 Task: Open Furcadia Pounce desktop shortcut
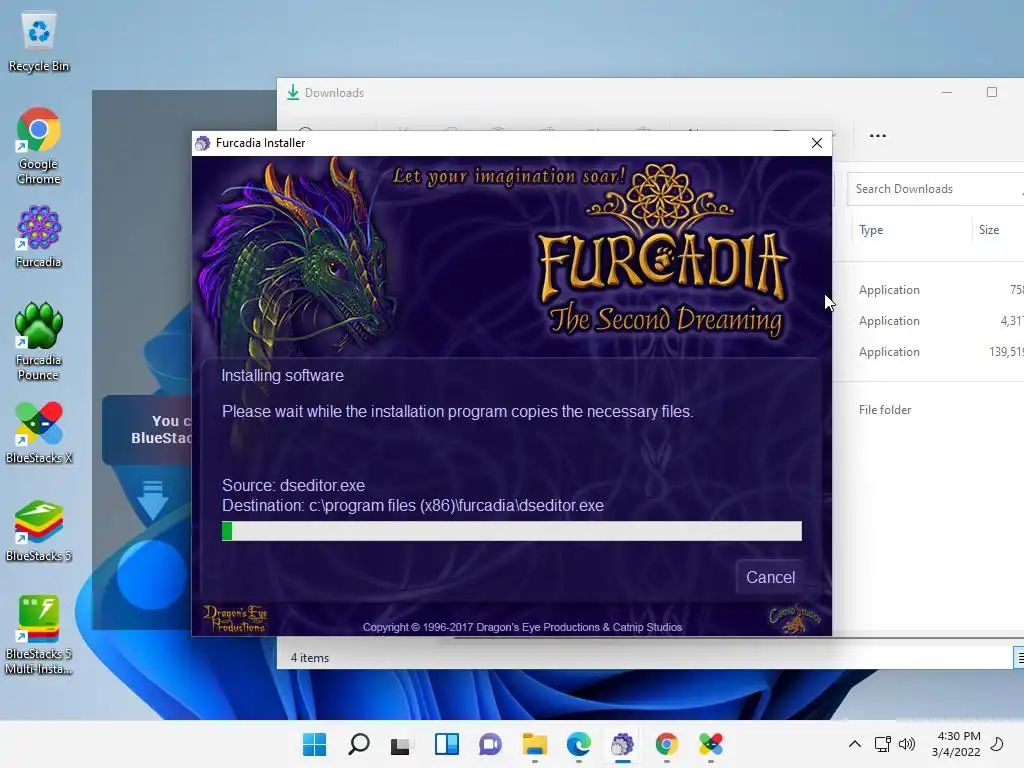(39, 342)
